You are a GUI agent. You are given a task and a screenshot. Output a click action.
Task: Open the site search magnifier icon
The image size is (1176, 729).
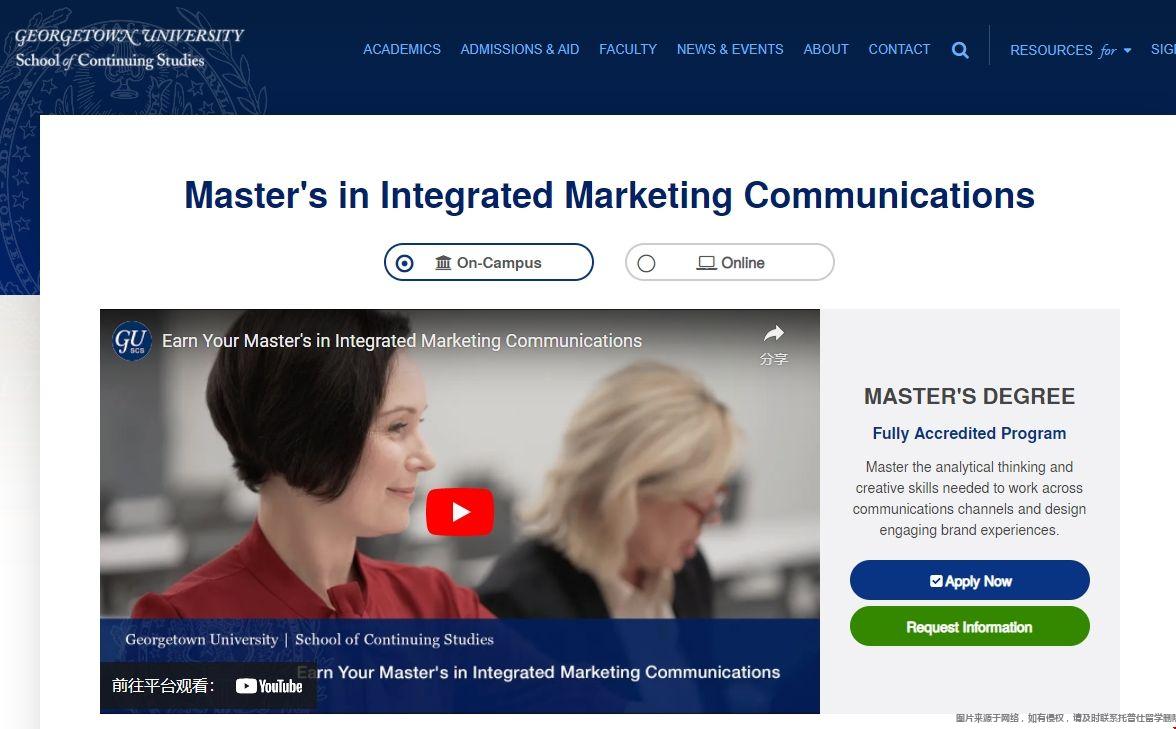click(x=960, y=50)
